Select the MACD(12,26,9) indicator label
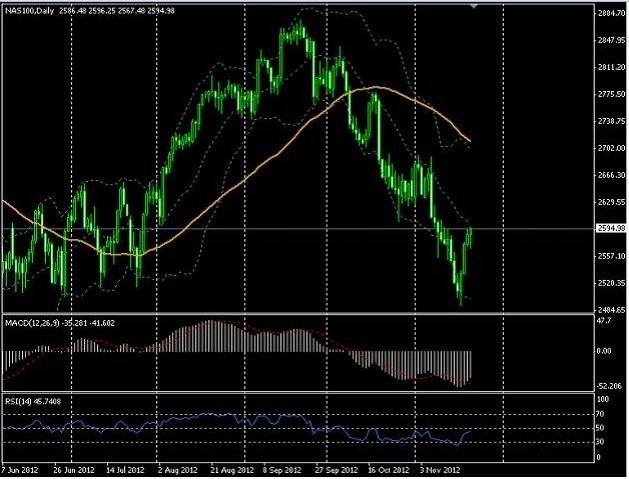 (x=32, y=323)
